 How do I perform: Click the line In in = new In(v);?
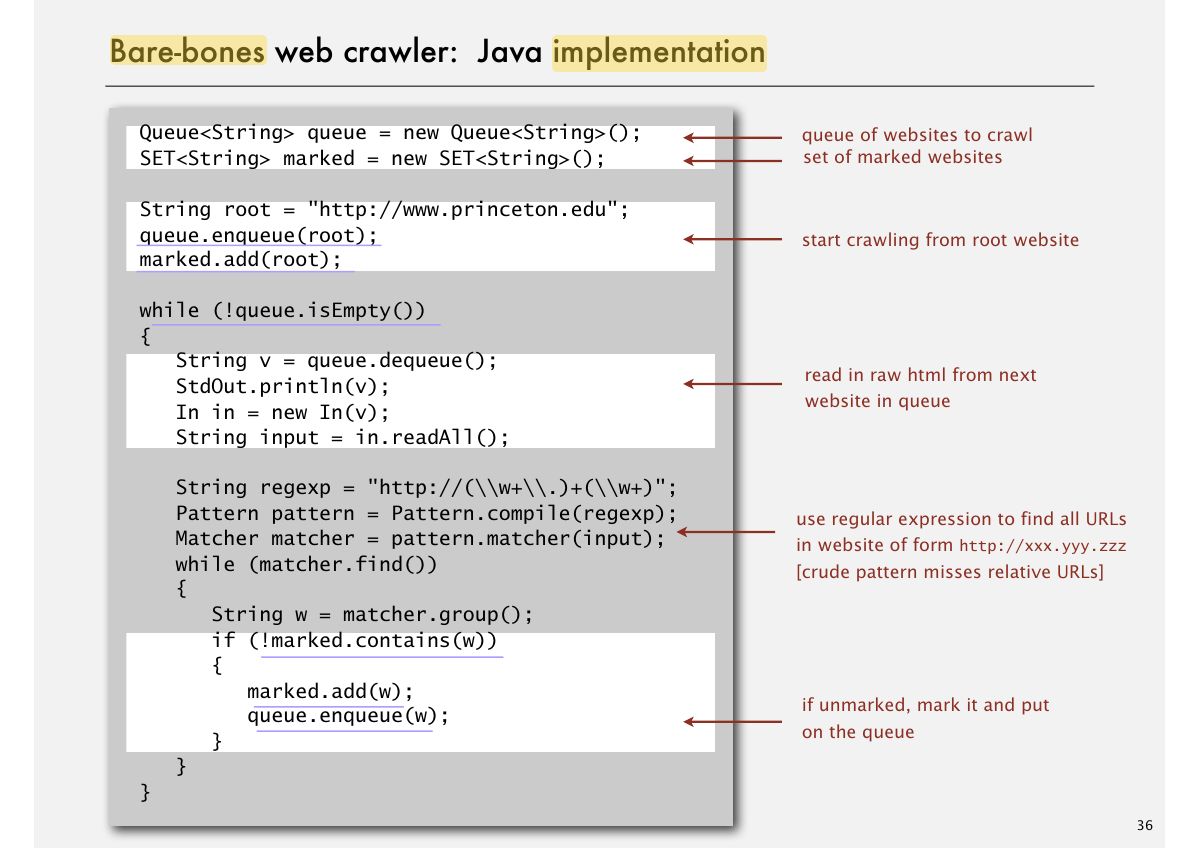pyautogui.click(x=282, y=412)
